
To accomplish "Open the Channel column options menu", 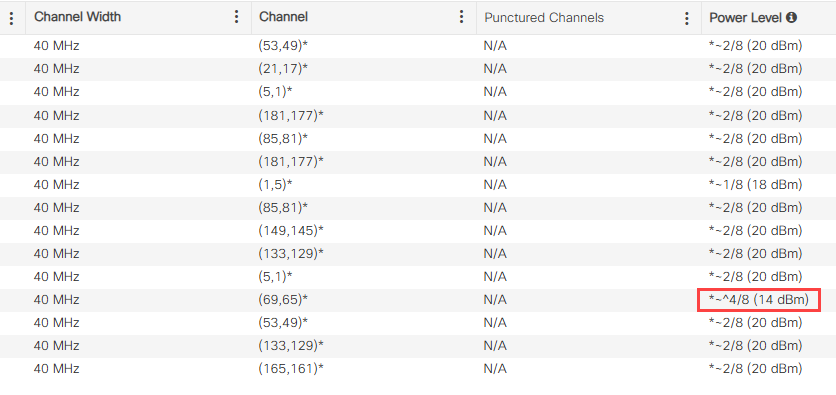I will point(461,17).
